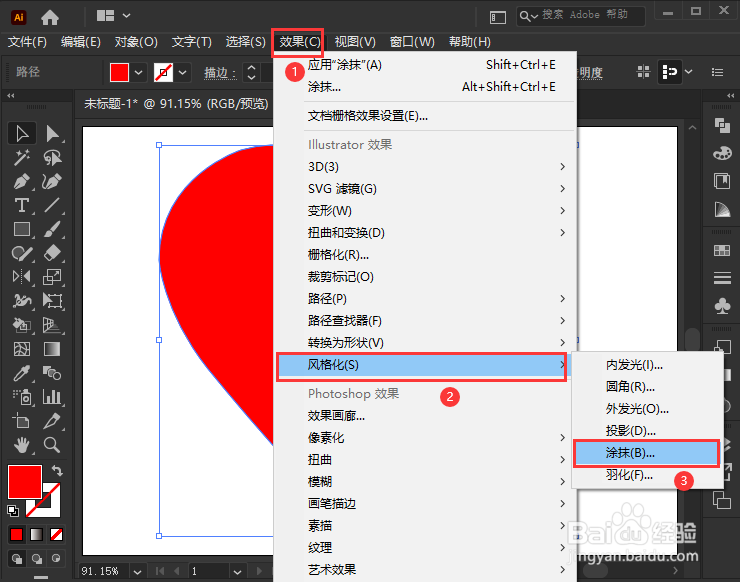Image resolution: width=740 pixels, height=582 pixels.
Task: Choose the Artboard tool
Action: tap(22, 421)
